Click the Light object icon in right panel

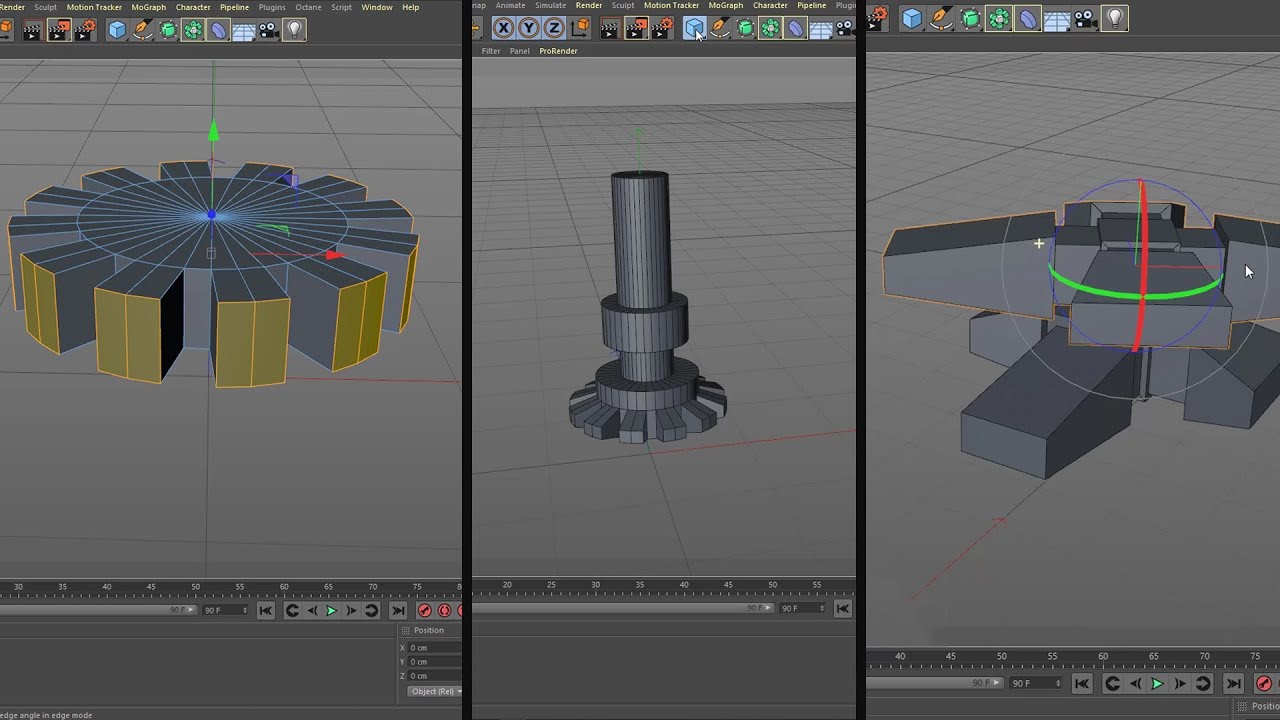tap(1115, 18)
